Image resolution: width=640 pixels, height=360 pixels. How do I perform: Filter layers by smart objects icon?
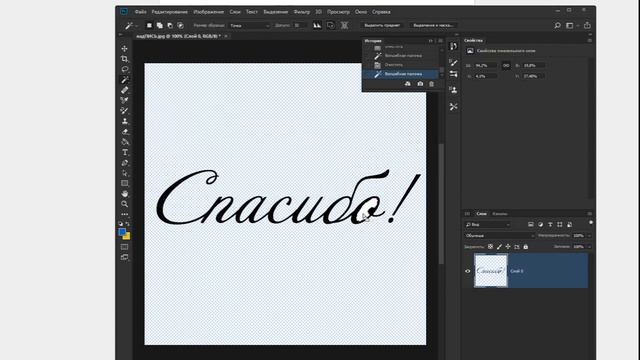click(569, 224)
